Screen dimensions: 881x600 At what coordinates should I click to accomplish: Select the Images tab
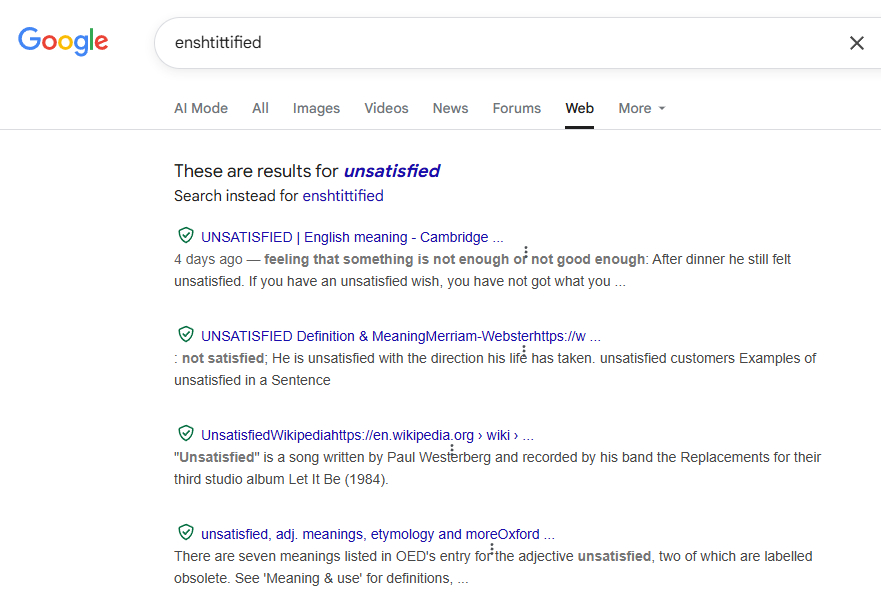pos(316,109)
